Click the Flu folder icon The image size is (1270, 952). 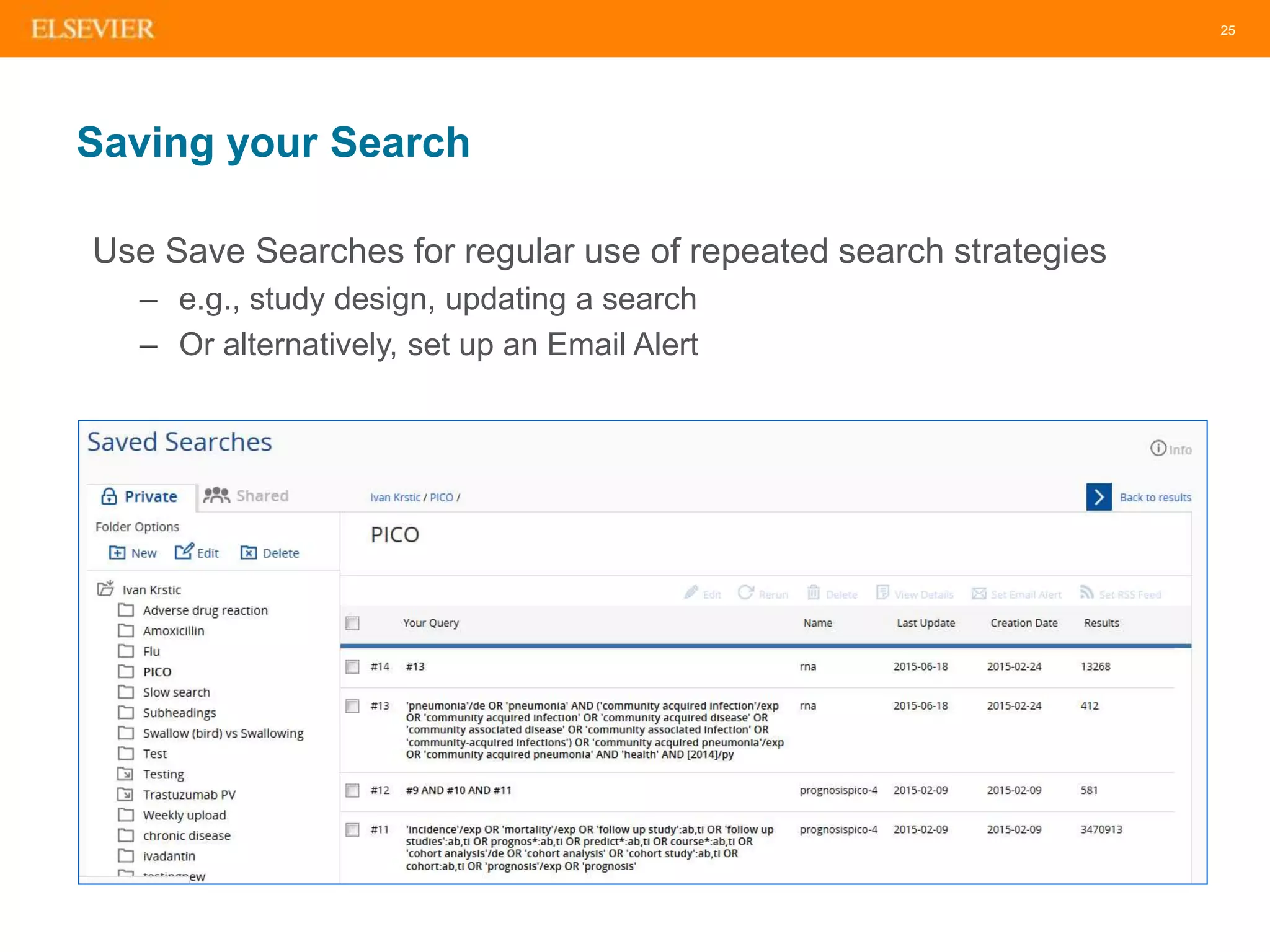(x=126, y=651)
